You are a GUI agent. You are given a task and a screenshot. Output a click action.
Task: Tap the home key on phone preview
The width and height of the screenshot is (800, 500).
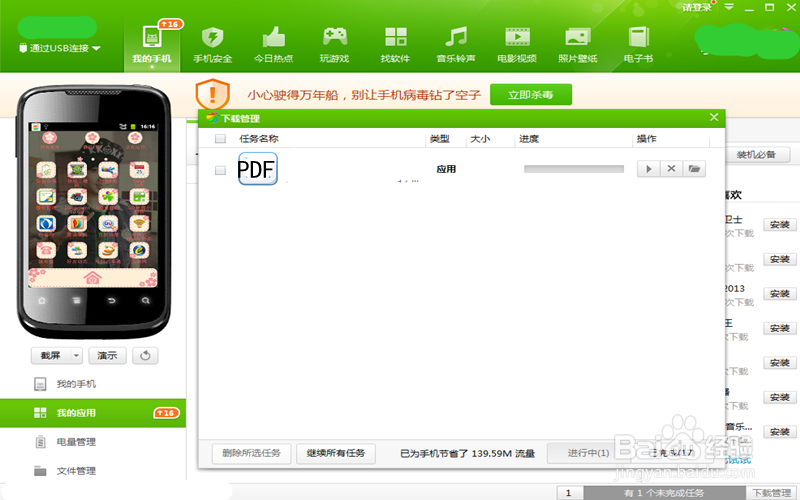42,301
